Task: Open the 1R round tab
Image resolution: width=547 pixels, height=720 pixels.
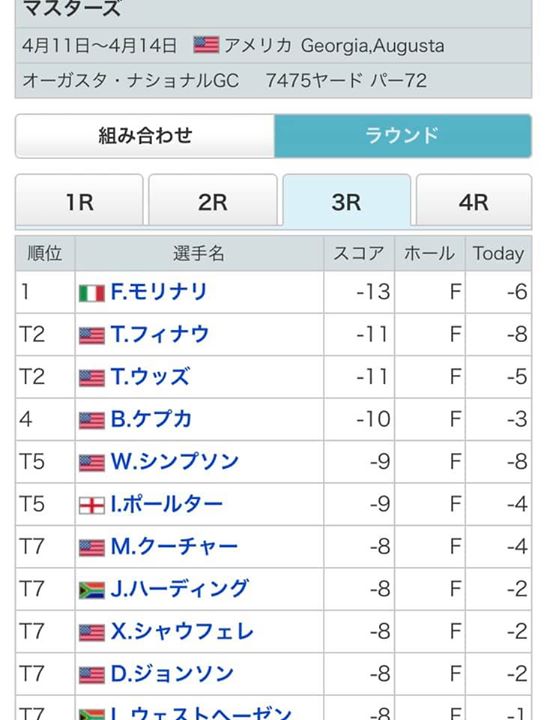Action: coord(79,200)
